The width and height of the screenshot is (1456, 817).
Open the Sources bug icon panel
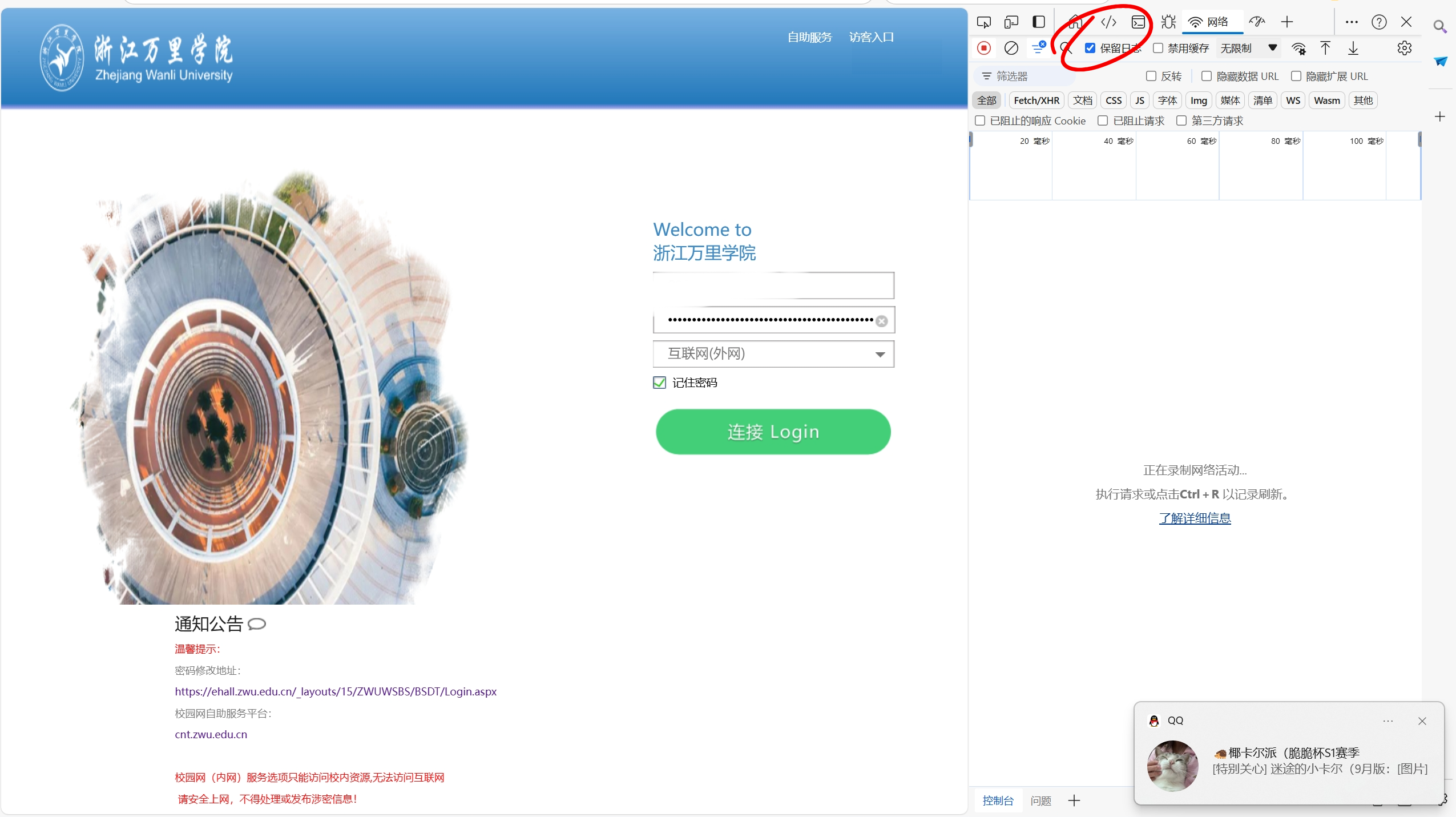pyautogui.click(x=1168, y=22)
